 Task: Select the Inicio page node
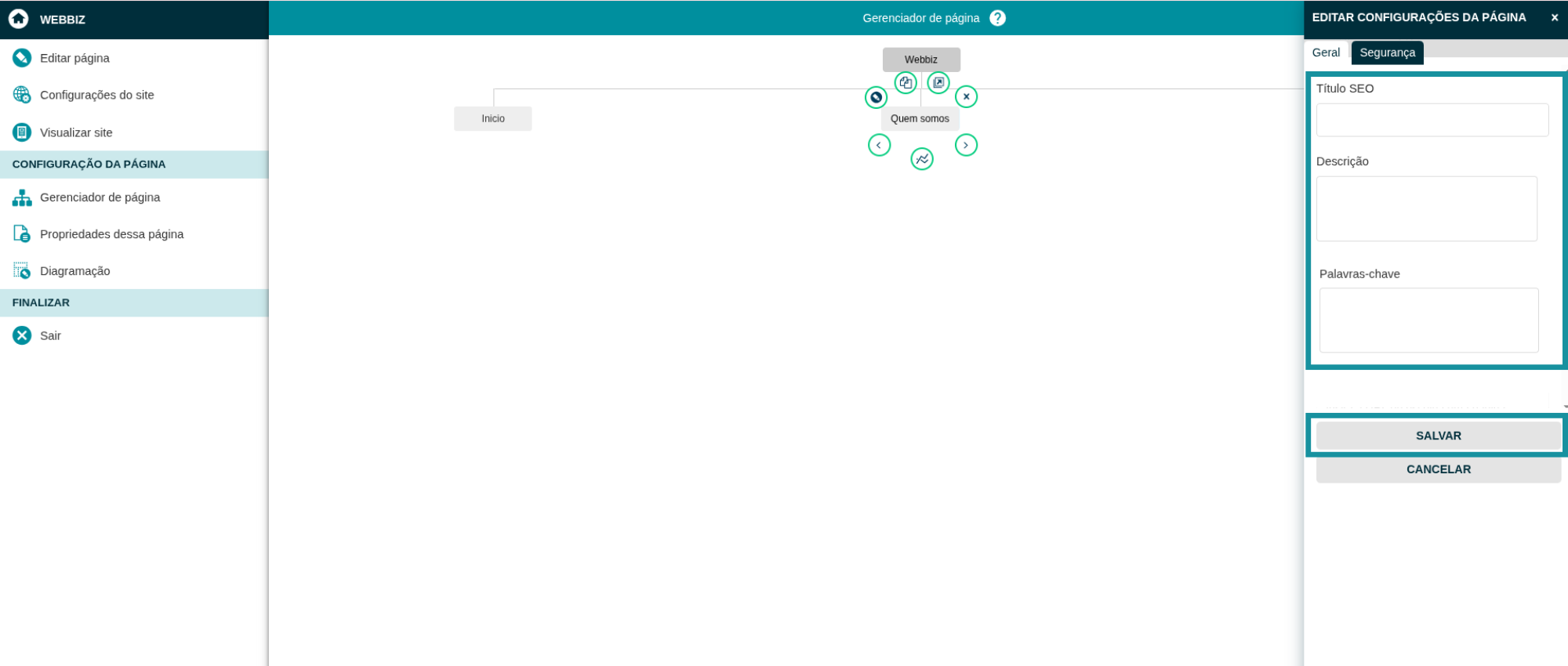[493, 118]
